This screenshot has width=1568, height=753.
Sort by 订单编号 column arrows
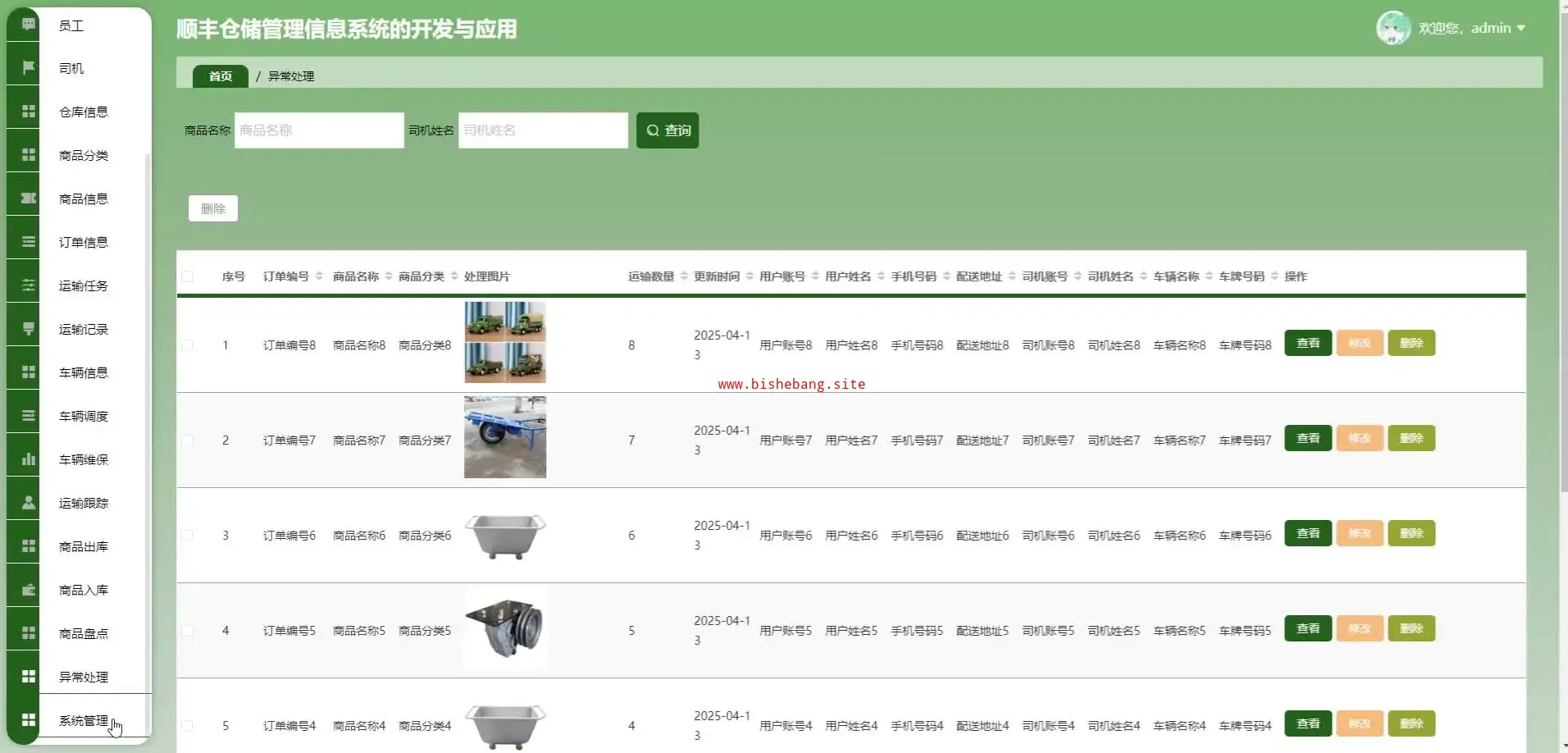(319, 276)
